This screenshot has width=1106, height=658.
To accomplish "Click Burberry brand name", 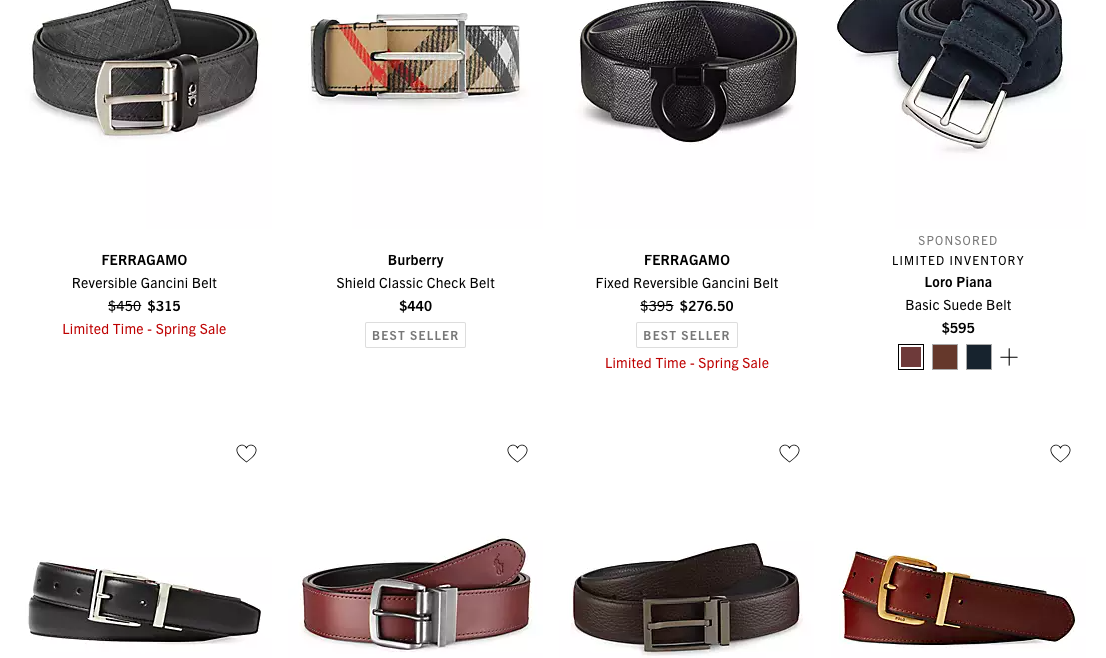I will (415, 260).
